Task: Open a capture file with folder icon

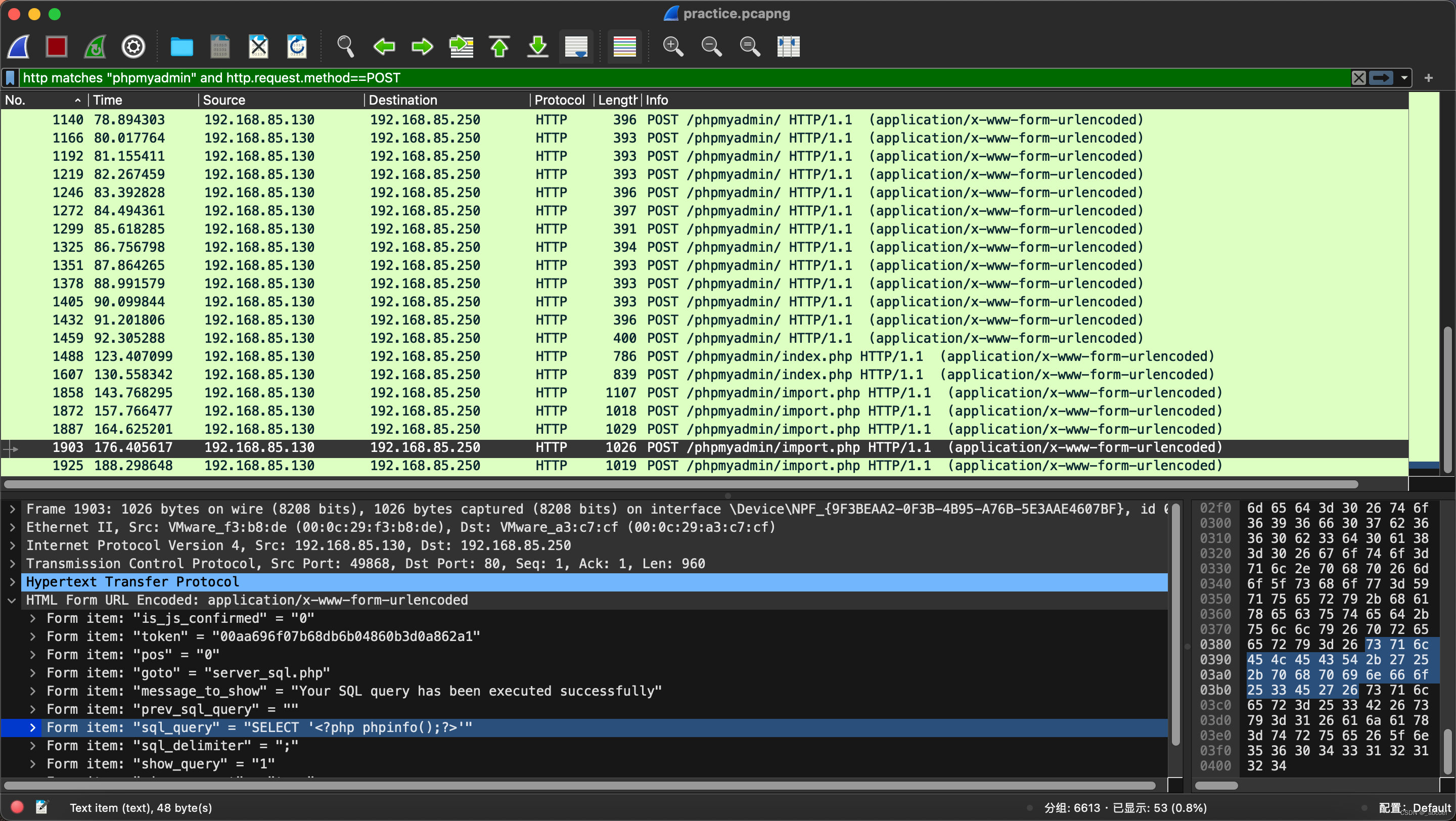Action: coord(181,47)
